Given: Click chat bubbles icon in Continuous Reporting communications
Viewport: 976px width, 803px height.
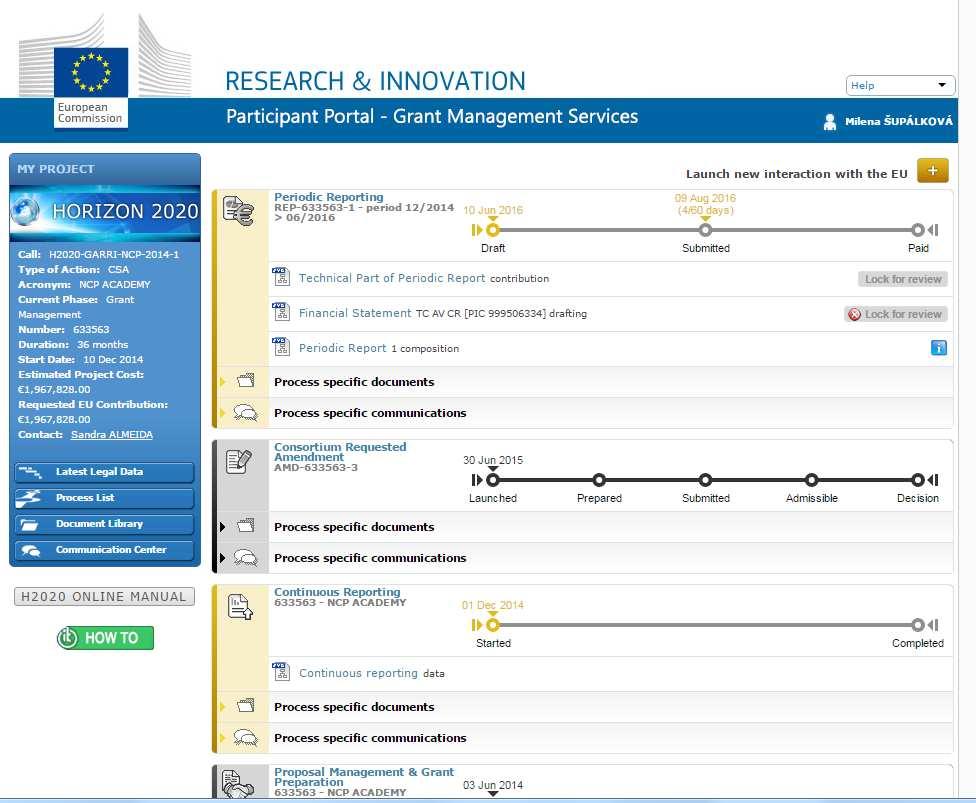Looking at the screenshot, I should [x=245, y=738].
